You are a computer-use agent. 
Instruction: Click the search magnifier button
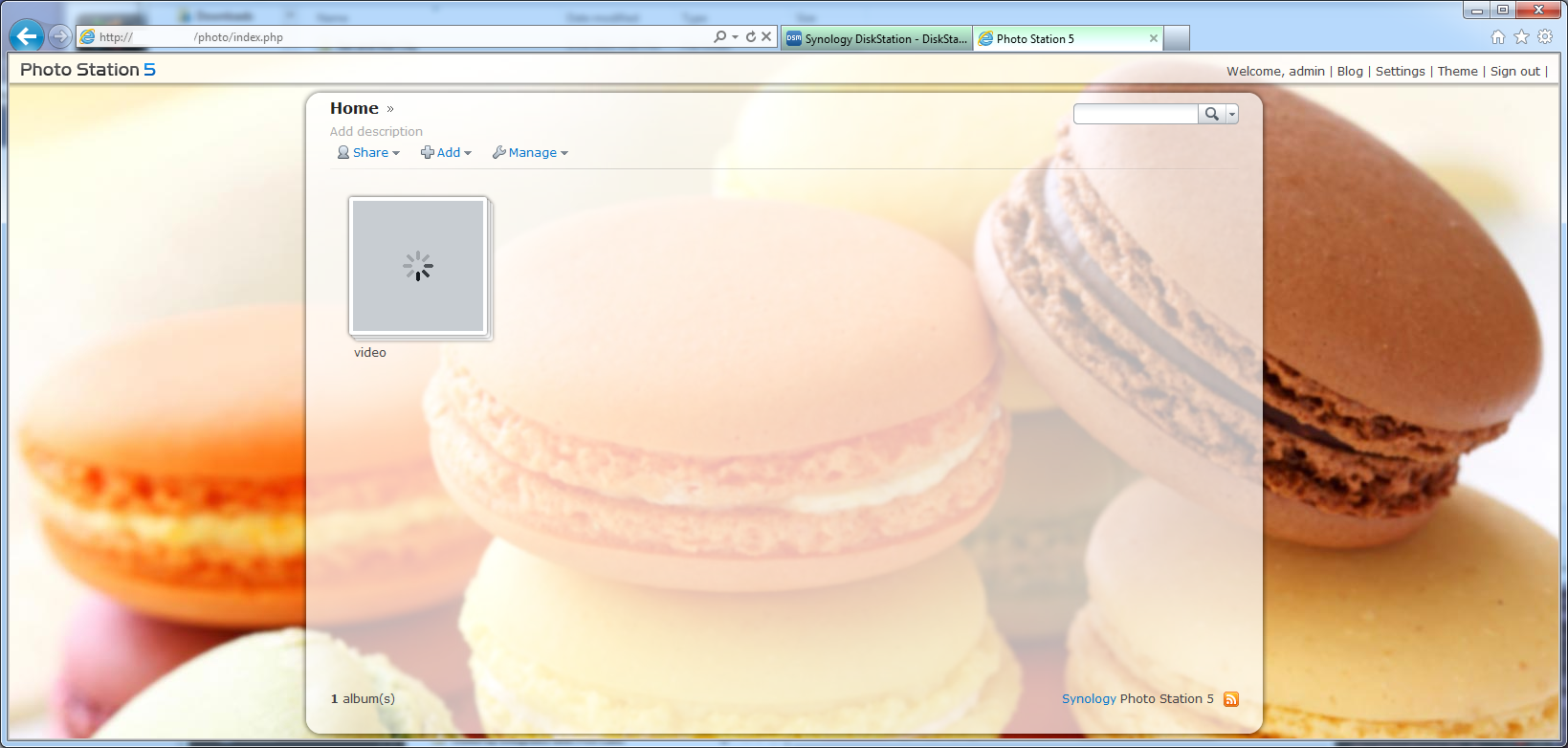pos(1212,114)
